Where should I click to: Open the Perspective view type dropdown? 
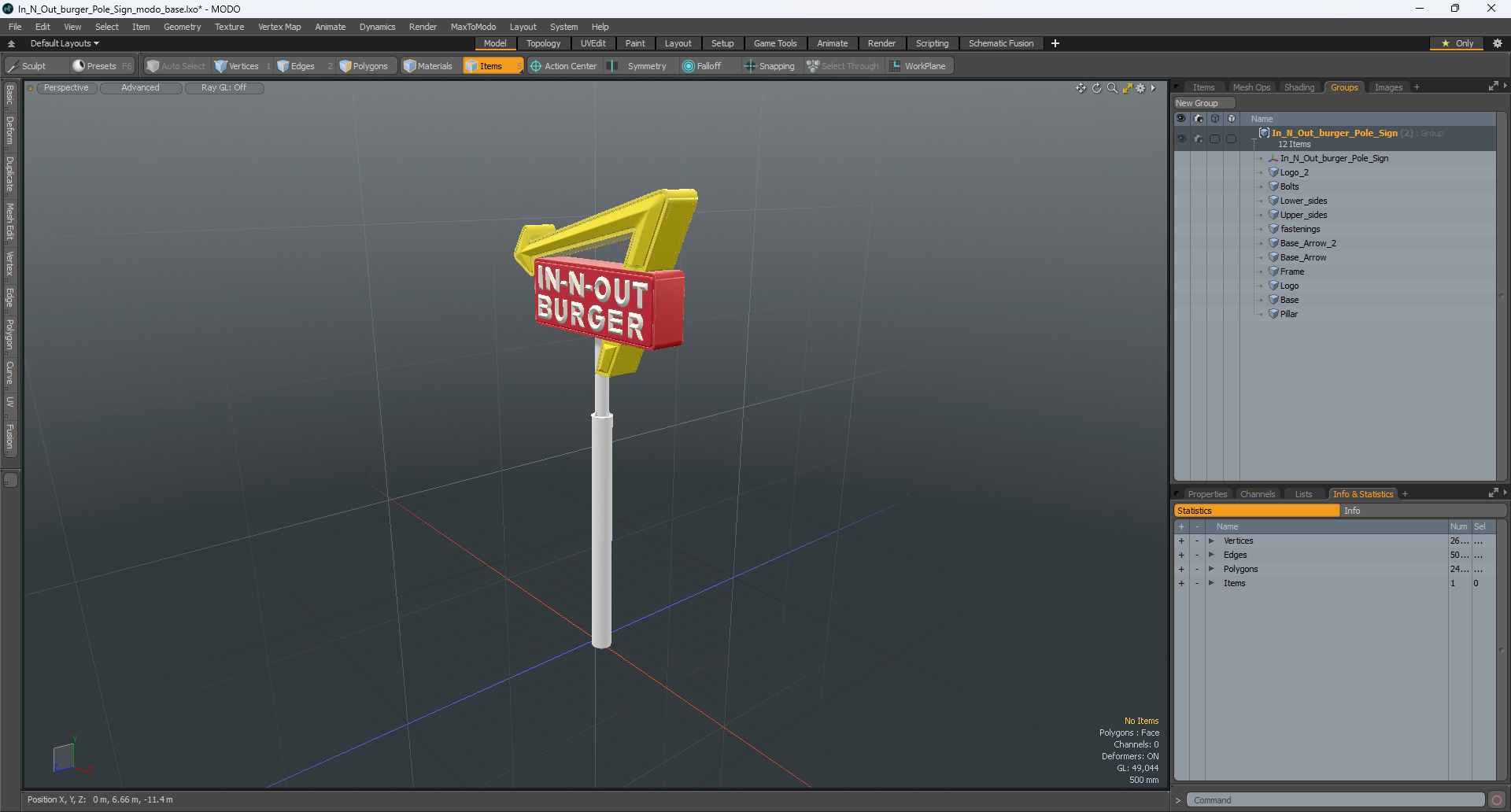[x=66, y=88]
